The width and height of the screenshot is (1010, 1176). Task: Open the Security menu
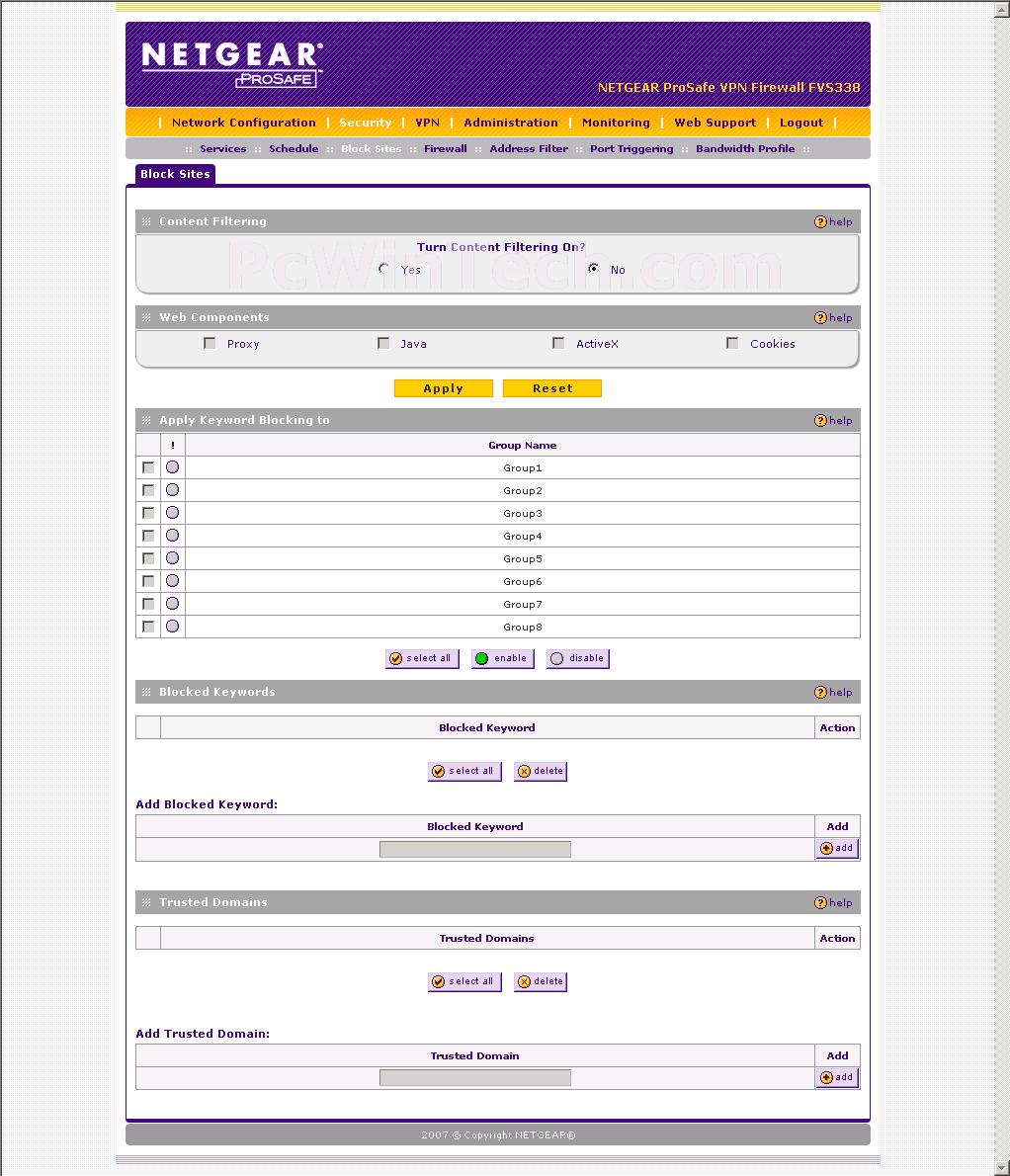coord(365,123)
